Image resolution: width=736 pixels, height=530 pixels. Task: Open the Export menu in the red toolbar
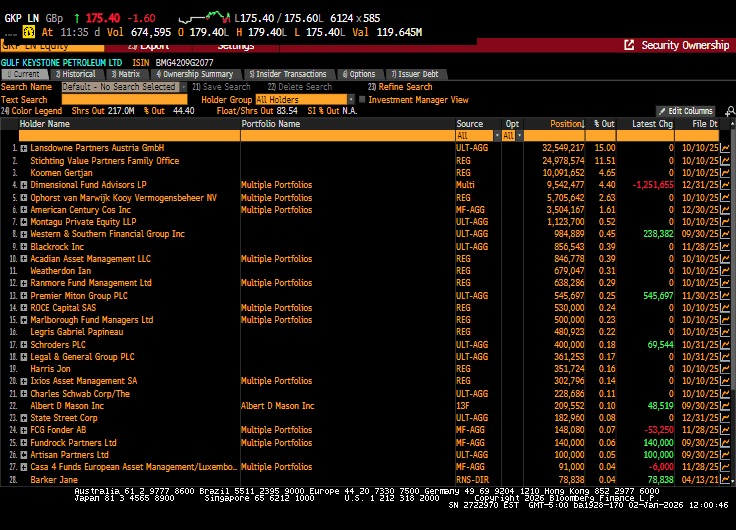click(x=148, y=46)
